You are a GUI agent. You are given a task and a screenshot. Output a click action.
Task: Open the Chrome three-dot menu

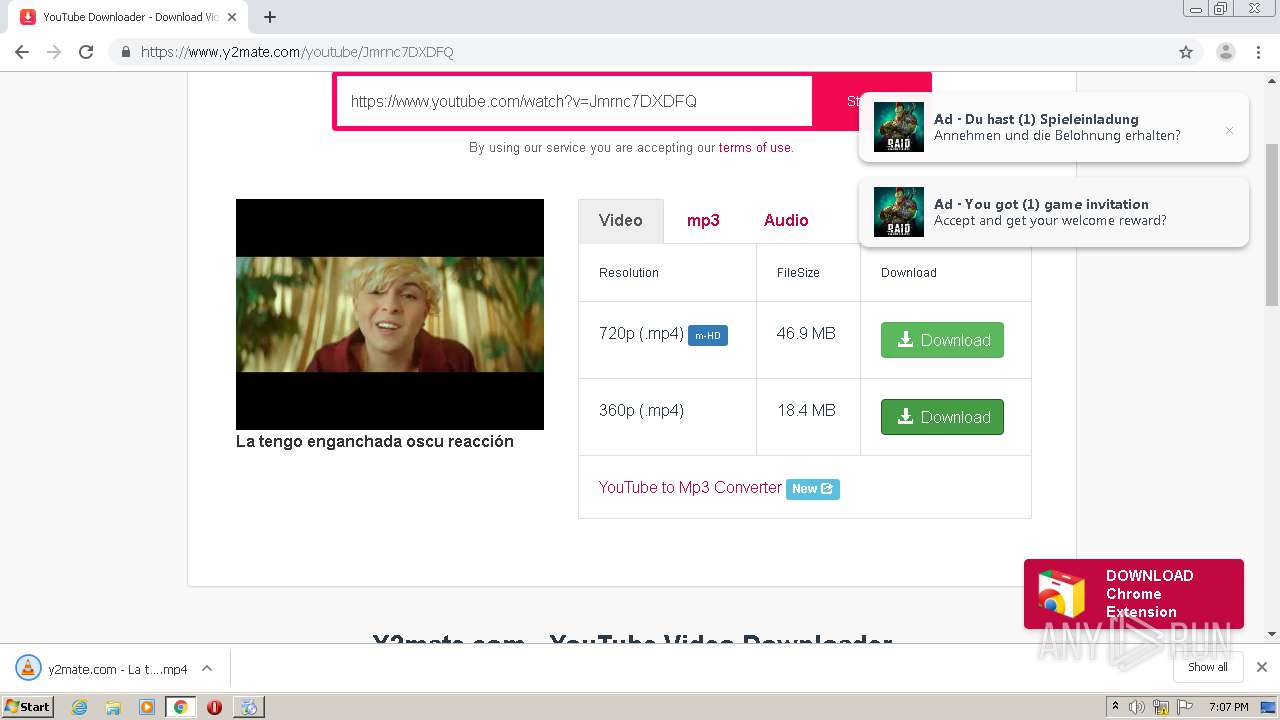pyautogui.click(x=1259, y=52)
